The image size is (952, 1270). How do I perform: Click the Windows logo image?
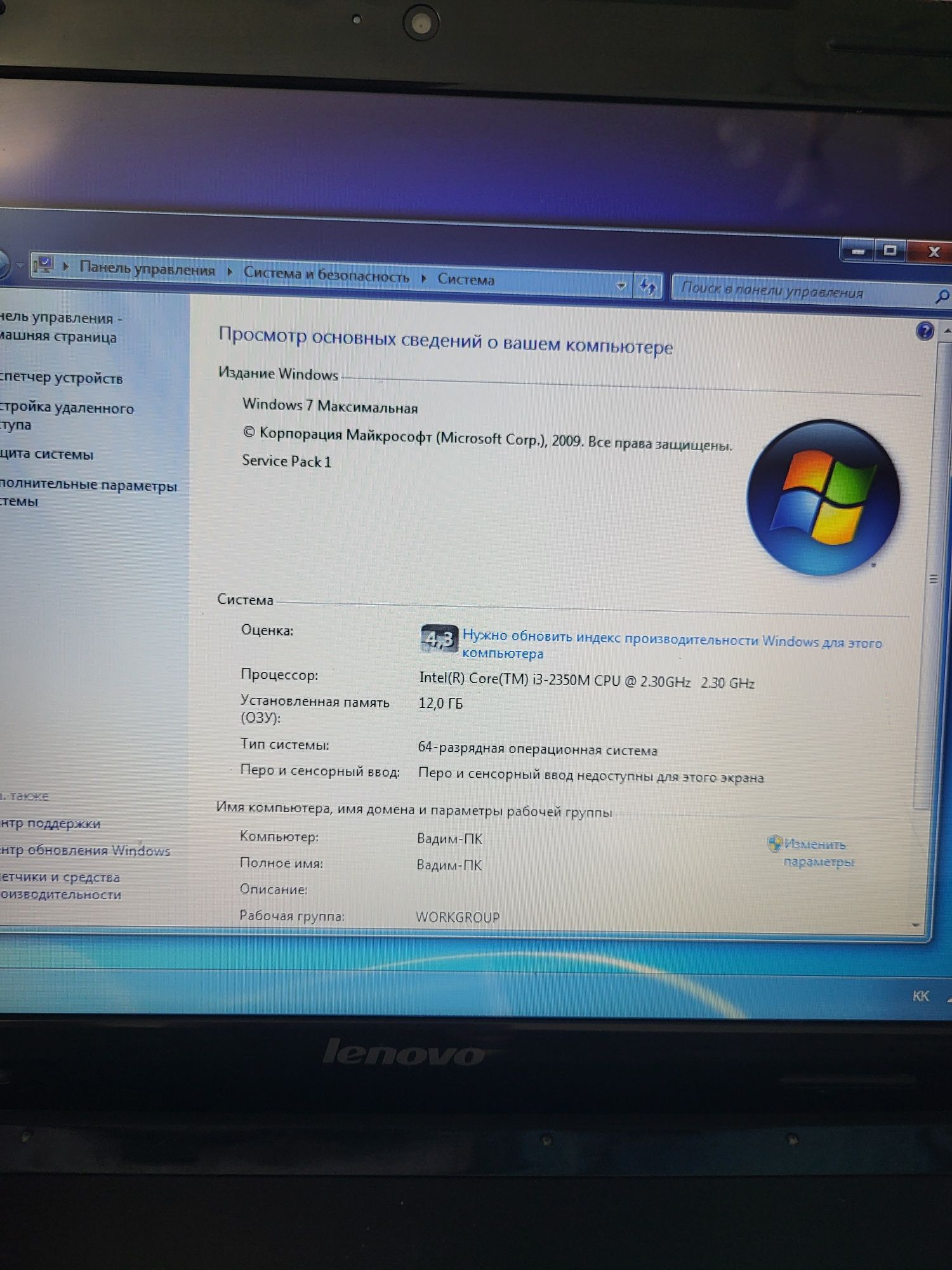(823, 497)
